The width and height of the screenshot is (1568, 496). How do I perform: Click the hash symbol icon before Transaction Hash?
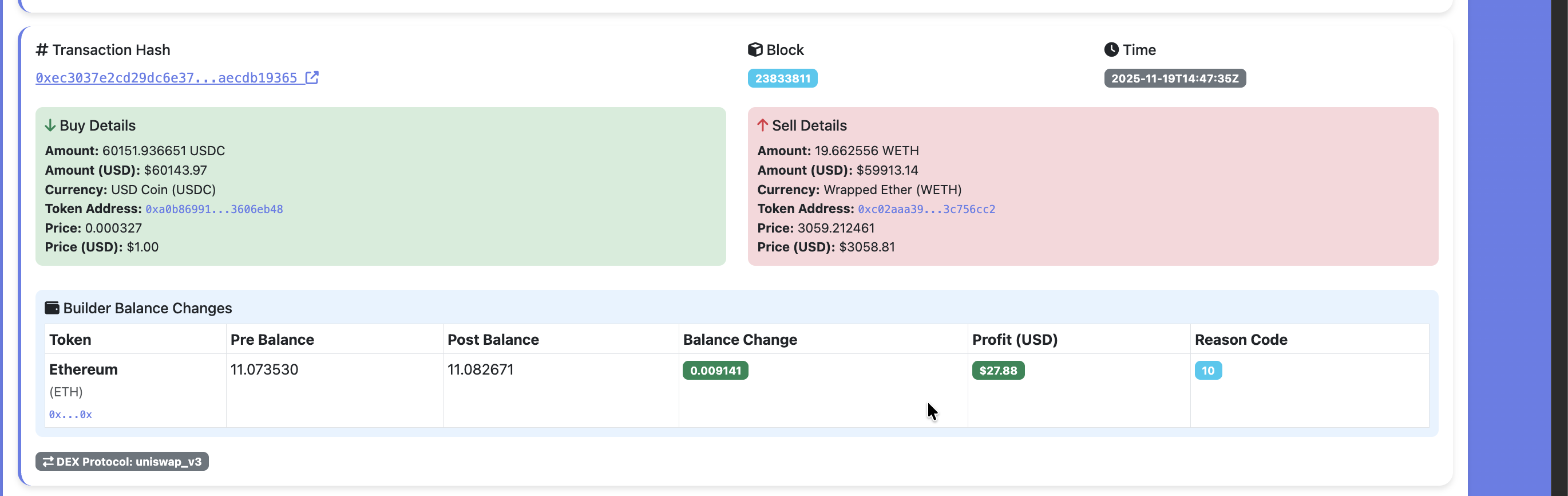pyautogui.click(x=41, y=49)
